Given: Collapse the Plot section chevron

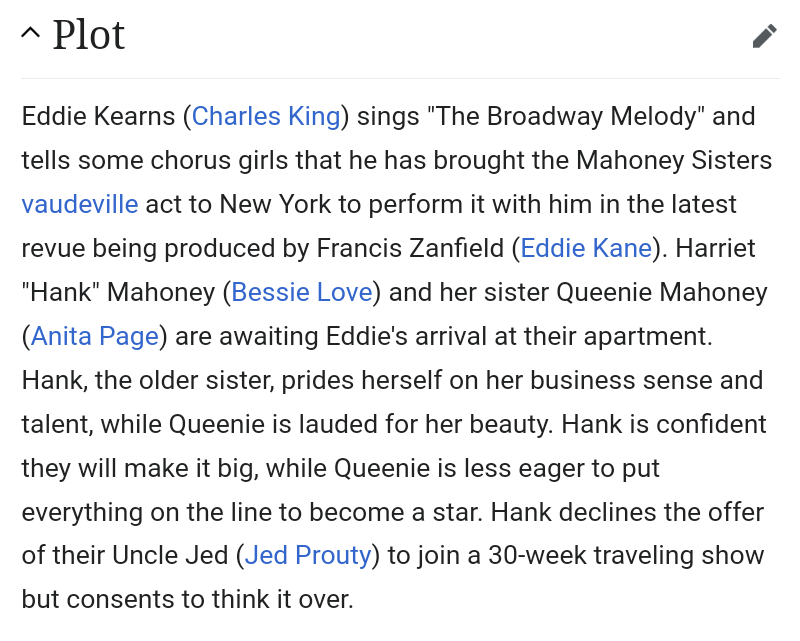Looking at the screenshot, I should click(x=31, y=35).
